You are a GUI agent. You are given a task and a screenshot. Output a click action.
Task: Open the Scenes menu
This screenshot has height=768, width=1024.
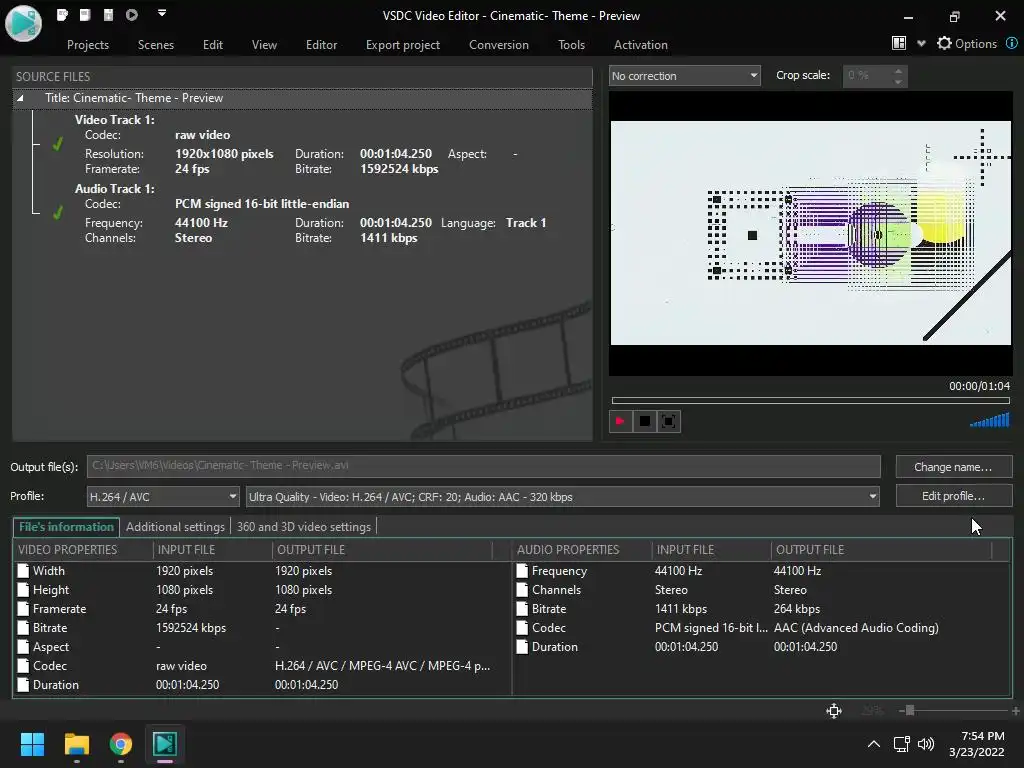point(155,44)
